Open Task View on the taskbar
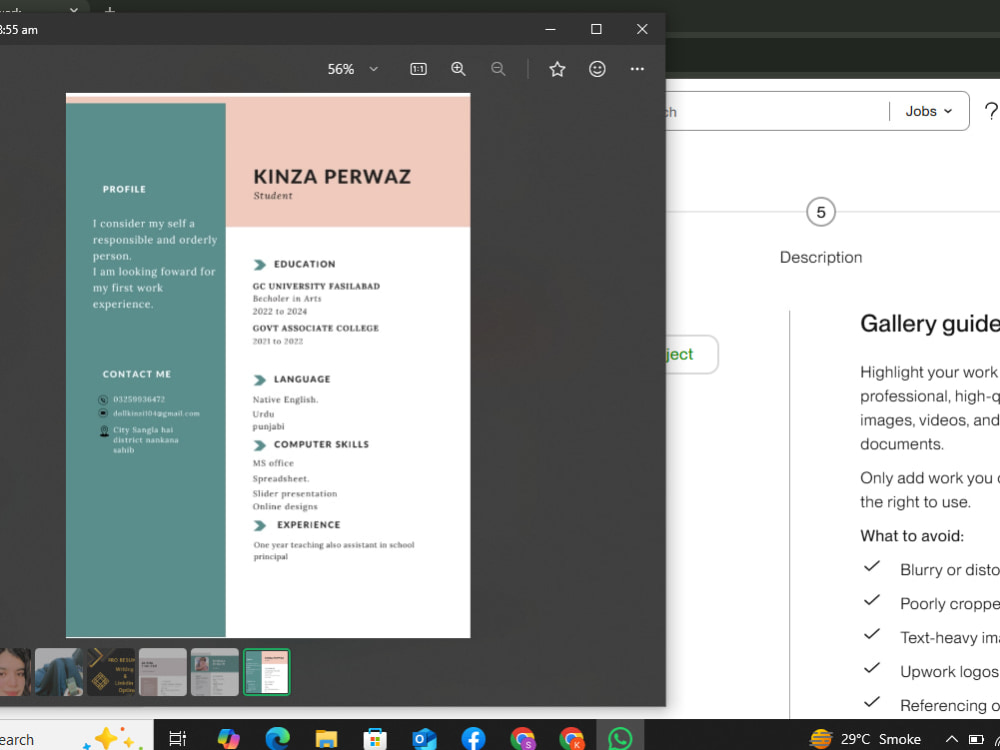The width and height of the screenshot is (1000, 750). [x=177, y=739]
